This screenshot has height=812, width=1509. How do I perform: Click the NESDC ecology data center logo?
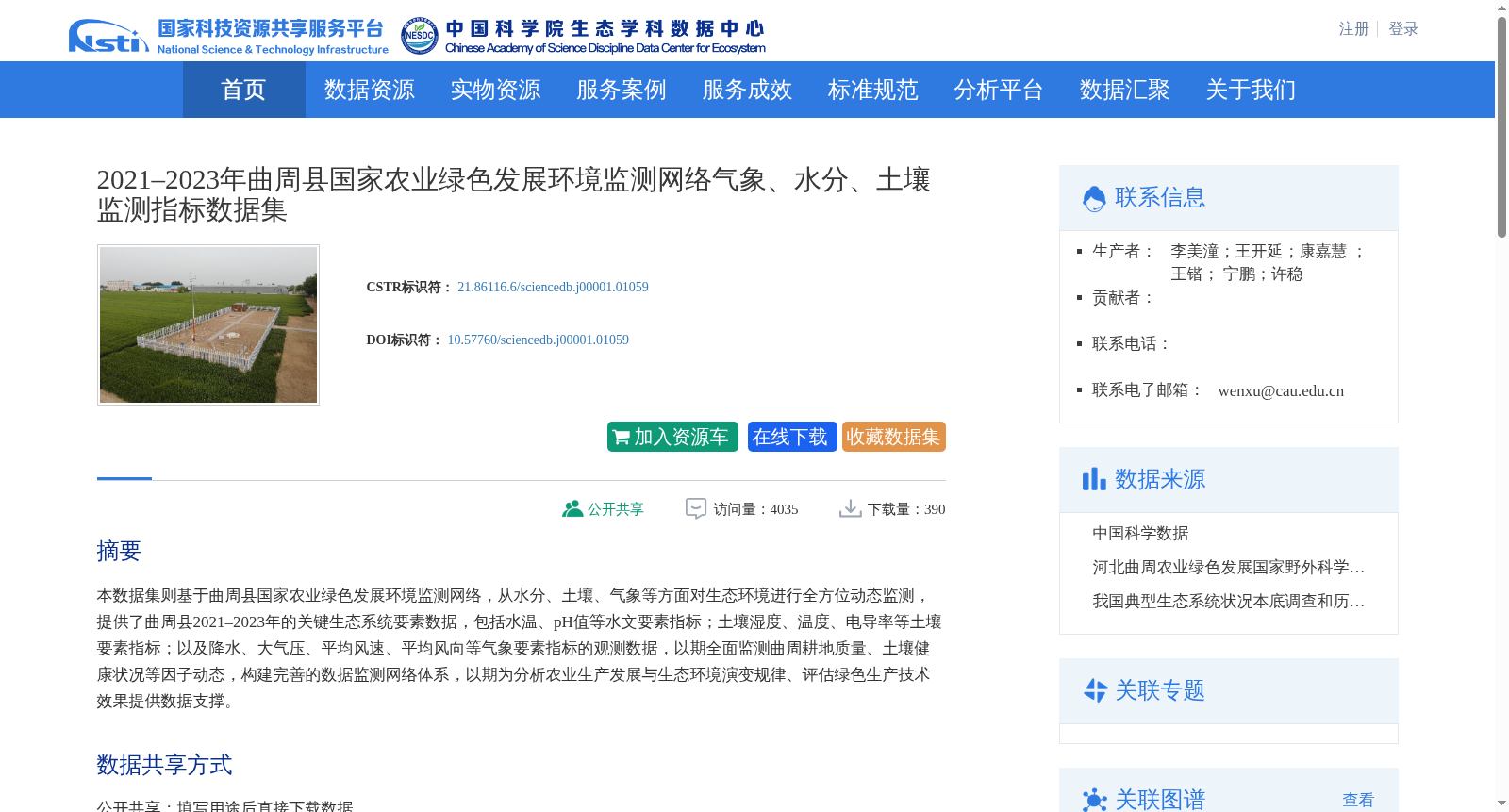tap(583, 36)
